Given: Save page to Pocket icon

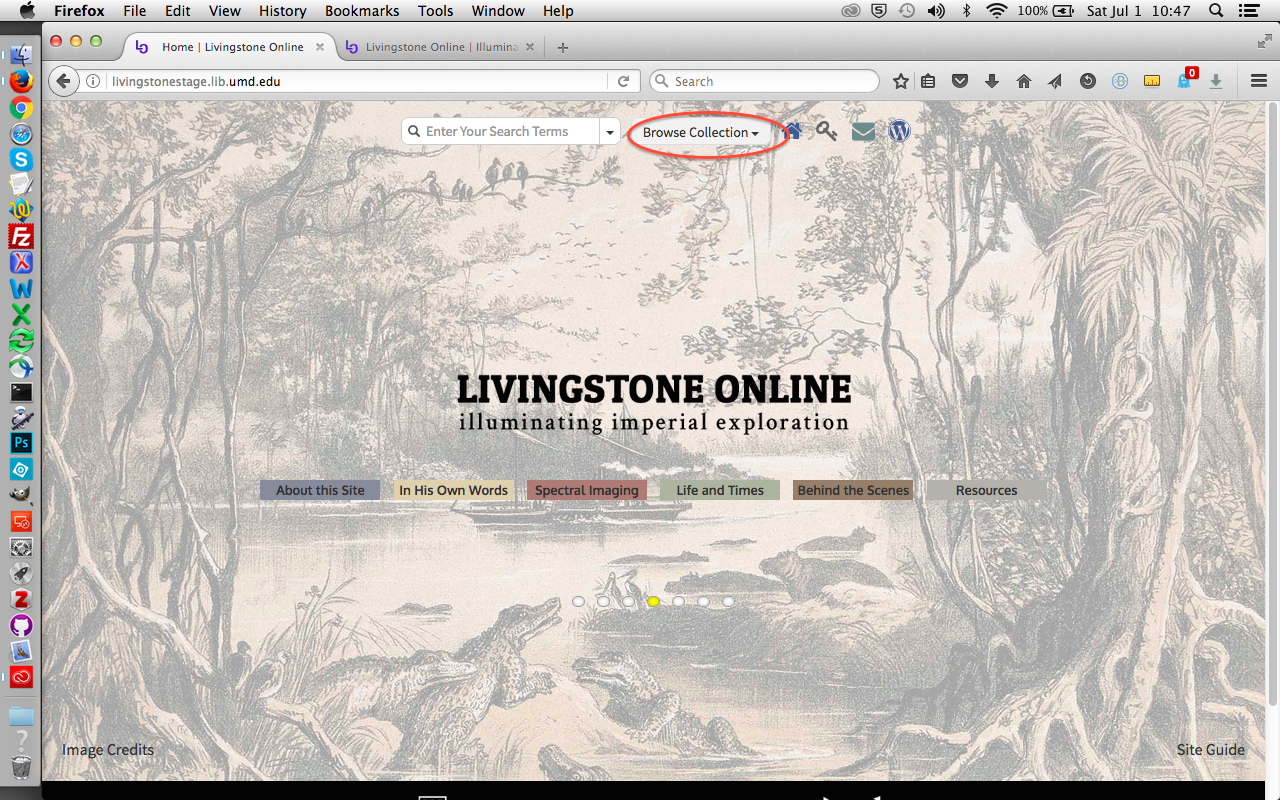Looking at the screenshot, I should [x=960, y=81].
